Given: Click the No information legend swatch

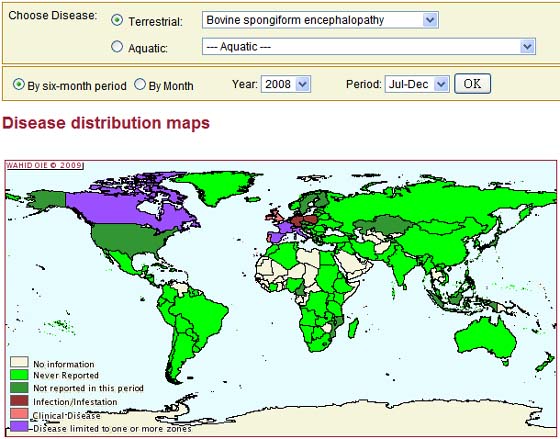Looking at the screenshot, I should (x=19, y=361).
